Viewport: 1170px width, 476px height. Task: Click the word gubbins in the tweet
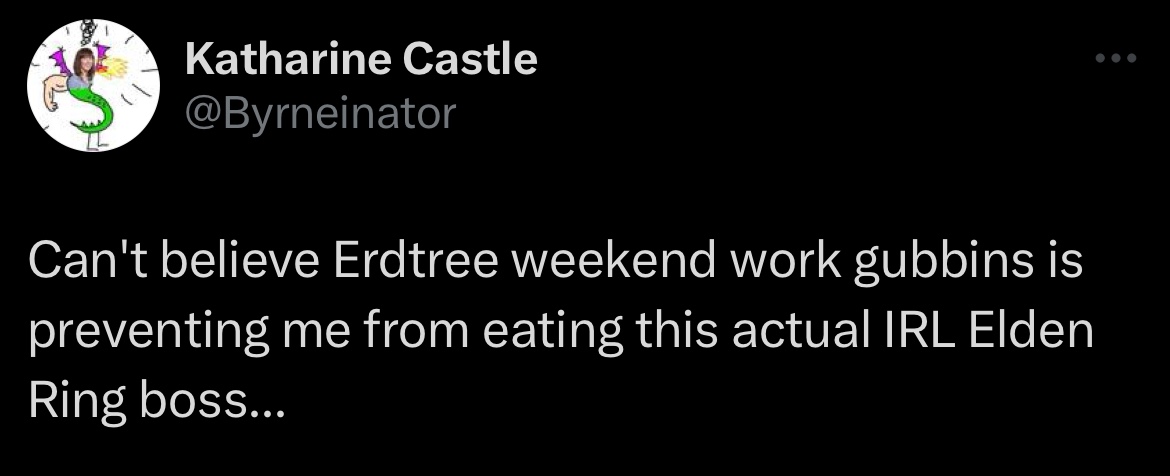coord(943,264)
